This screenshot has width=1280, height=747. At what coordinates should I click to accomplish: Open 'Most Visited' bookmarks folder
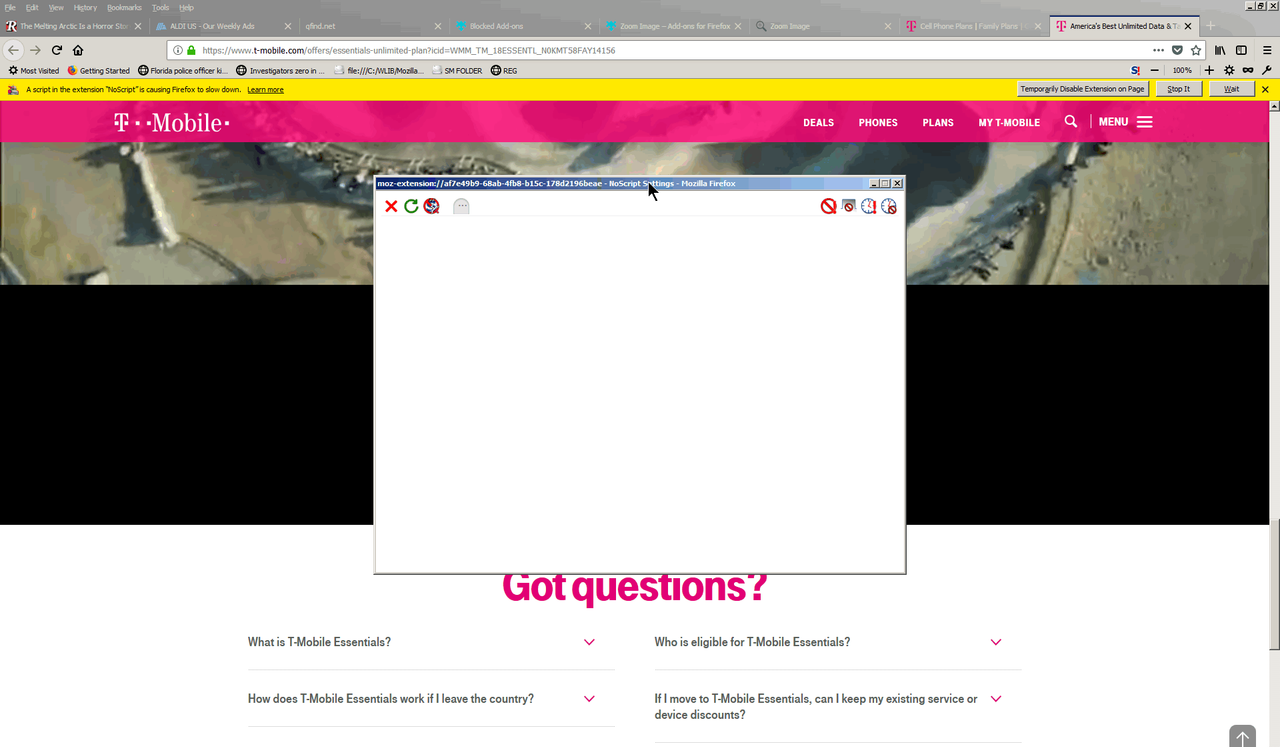coord(34,71)
